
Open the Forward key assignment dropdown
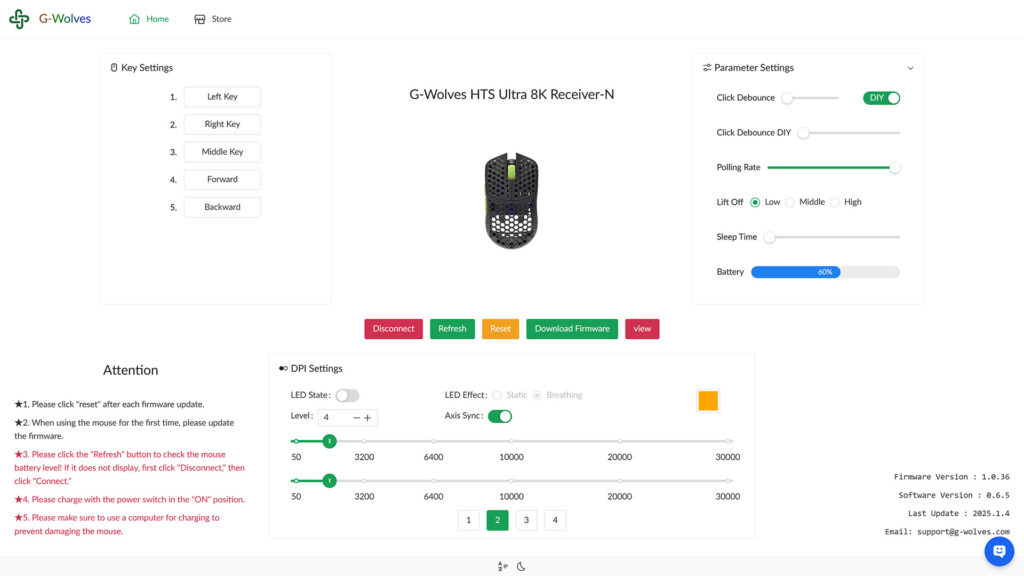click(222, 180)
